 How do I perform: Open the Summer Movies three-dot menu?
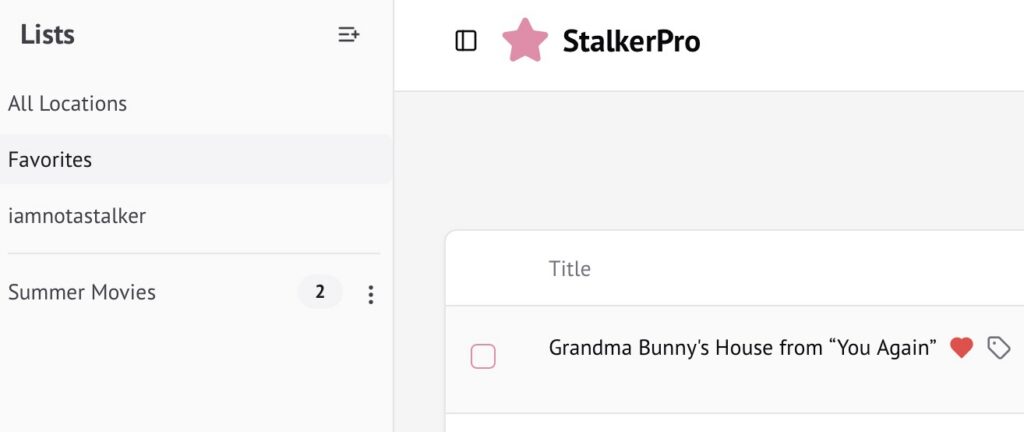coord(371,294)
